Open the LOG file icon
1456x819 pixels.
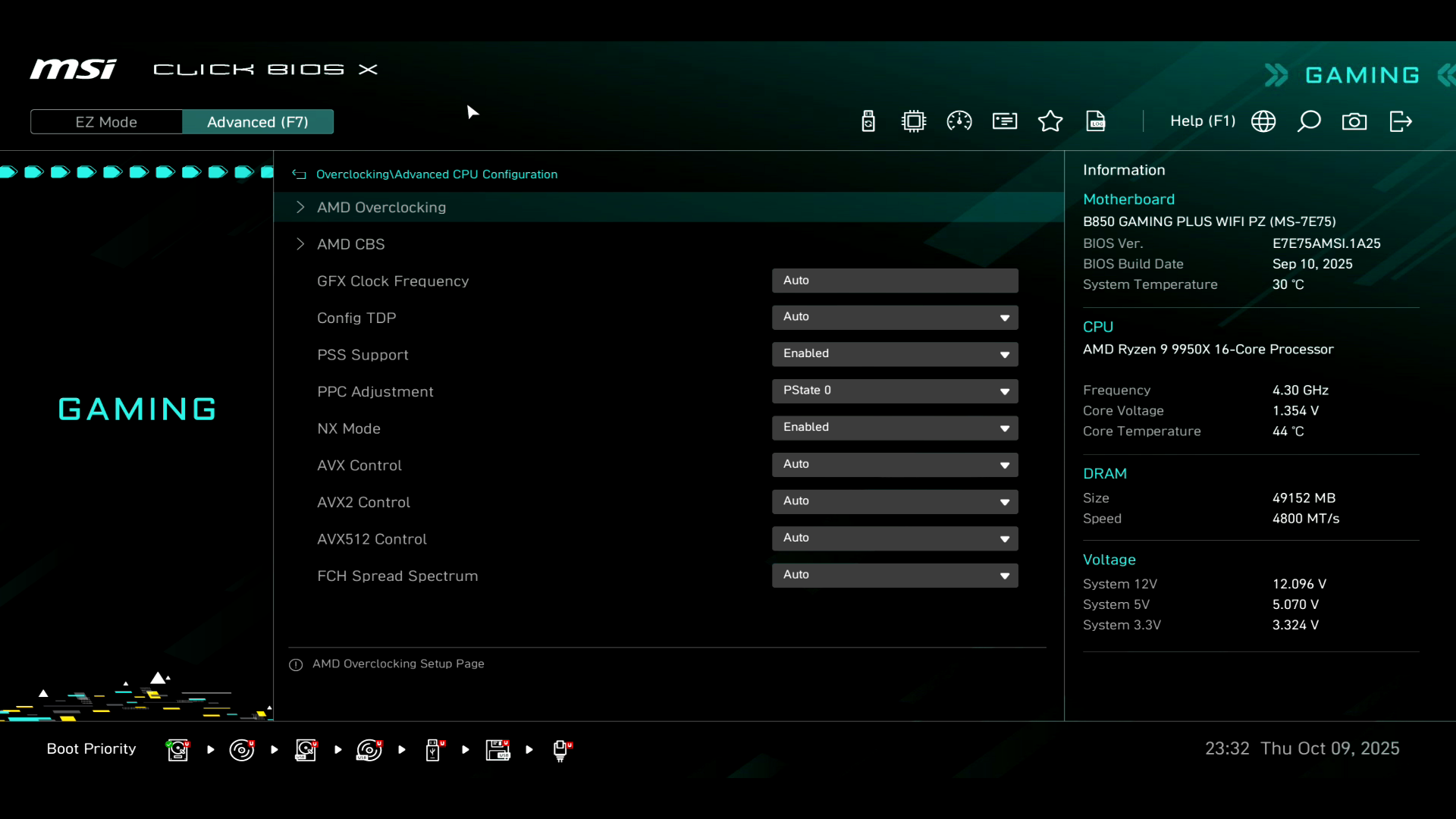click(x=1096, y=121)
